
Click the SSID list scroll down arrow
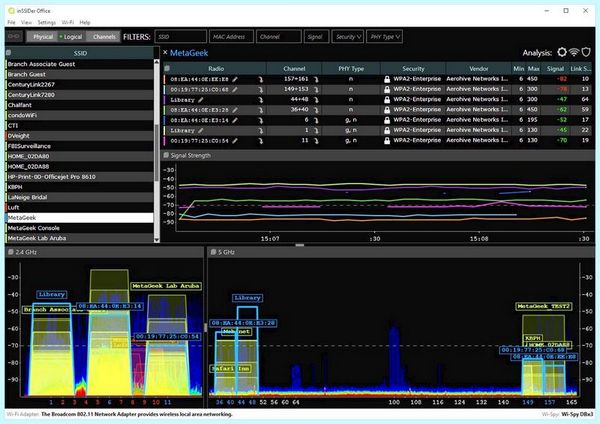pos(157,240)
